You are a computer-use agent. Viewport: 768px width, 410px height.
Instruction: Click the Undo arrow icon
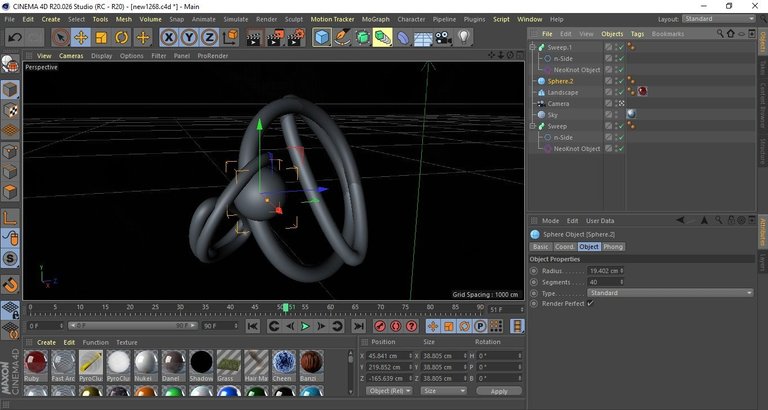[x=15, y=38]
